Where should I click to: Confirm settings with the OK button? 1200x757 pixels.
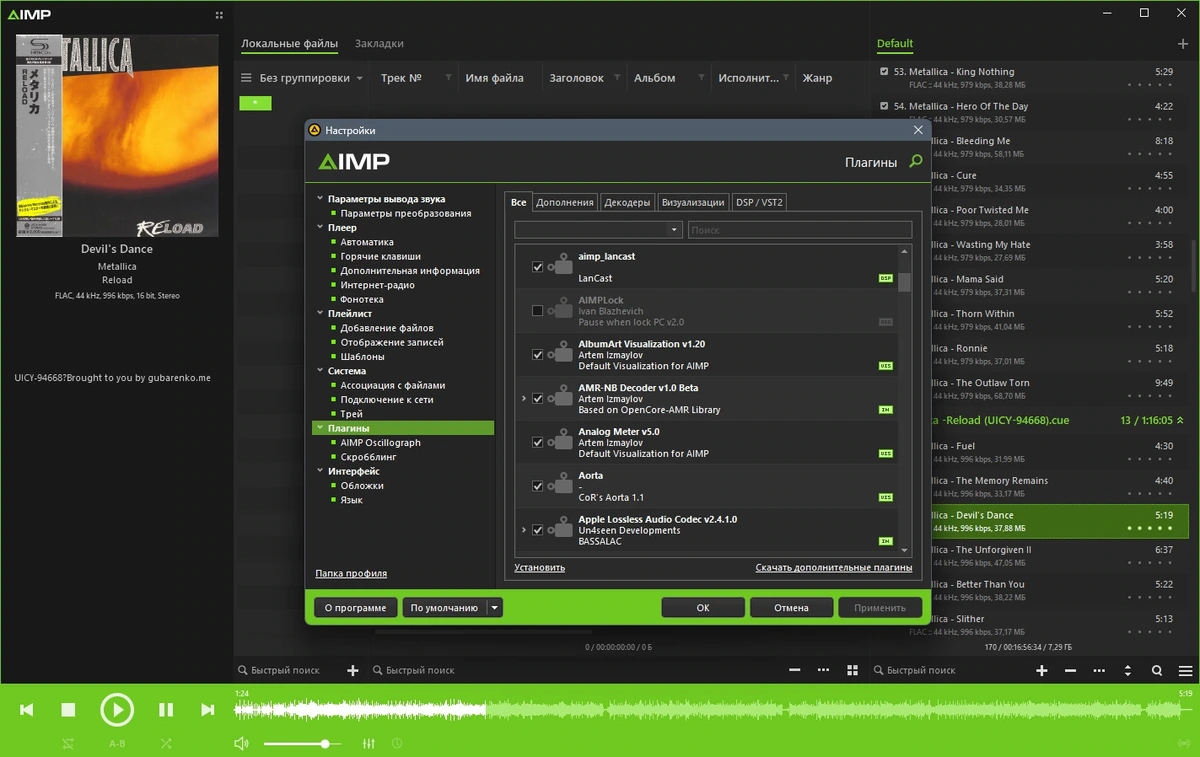703,607
